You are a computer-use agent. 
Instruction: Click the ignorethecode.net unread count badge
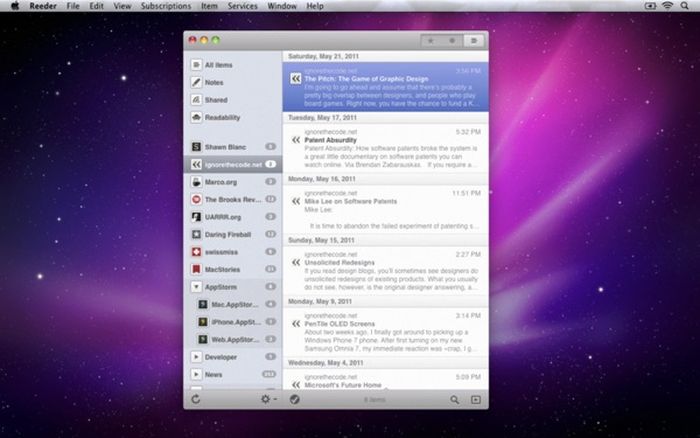(271, 164)
